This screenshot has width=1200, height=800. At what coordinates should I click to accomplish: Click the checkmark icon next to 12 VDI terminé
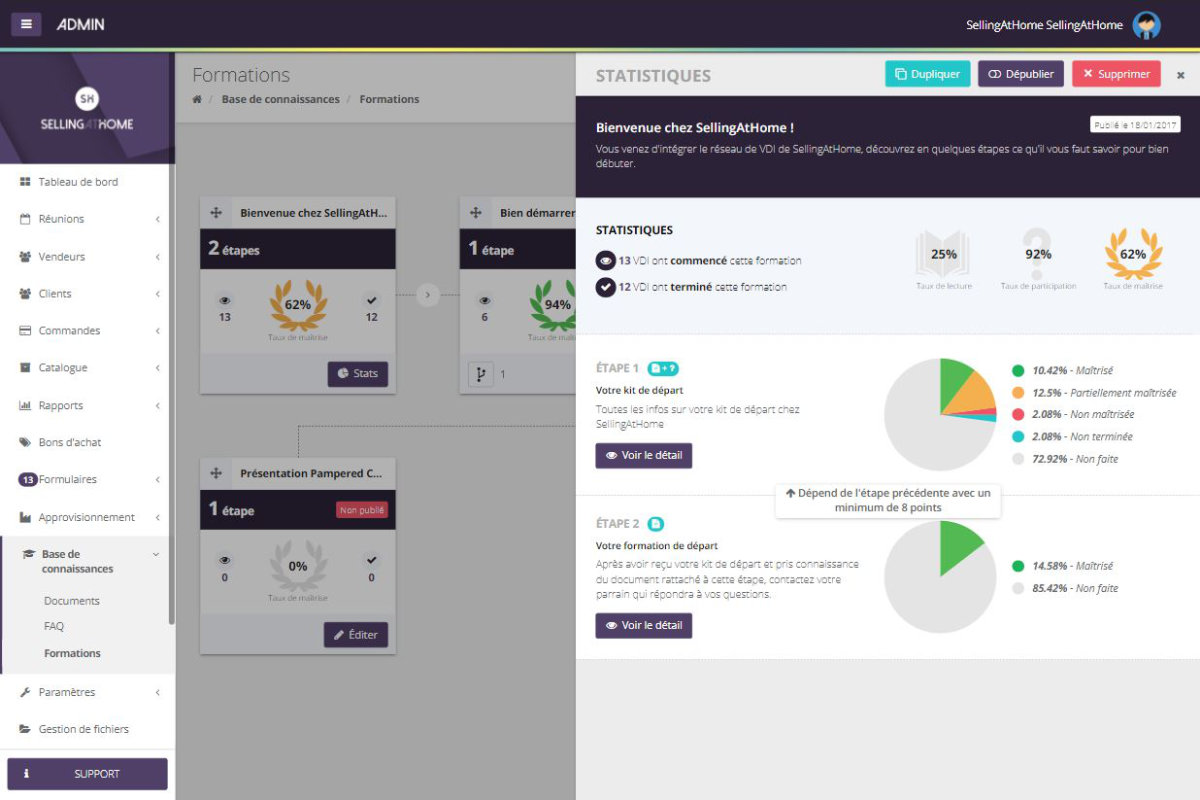click(x=605, y=287)
